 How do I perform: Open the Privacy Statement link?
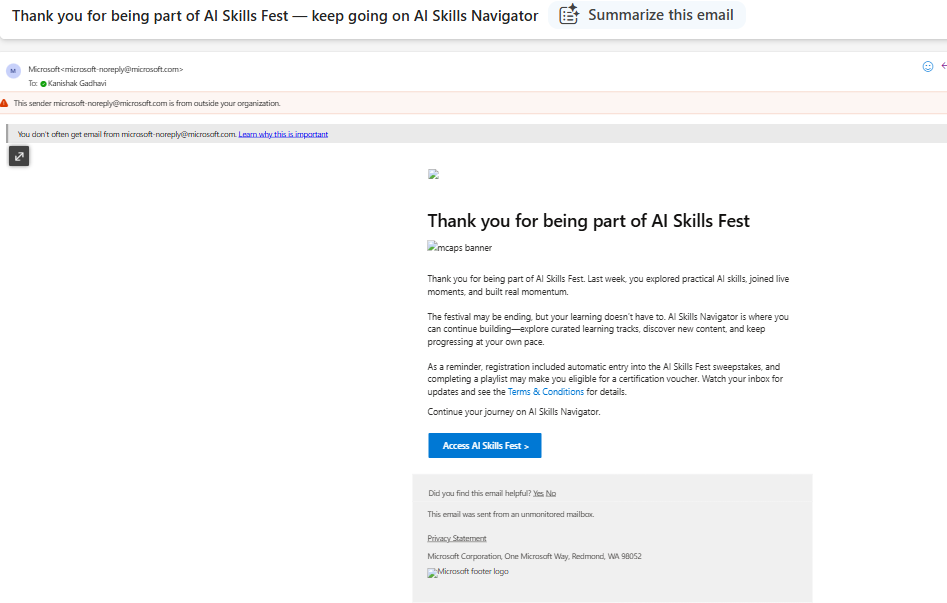click(457, 538)
